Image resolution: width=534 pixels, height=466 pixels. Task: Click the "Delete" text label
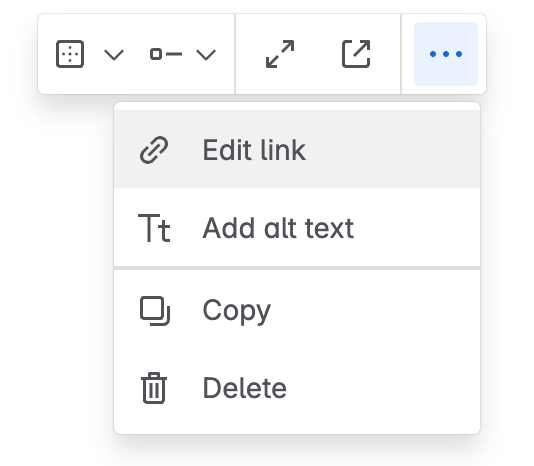tap(245, 388)
